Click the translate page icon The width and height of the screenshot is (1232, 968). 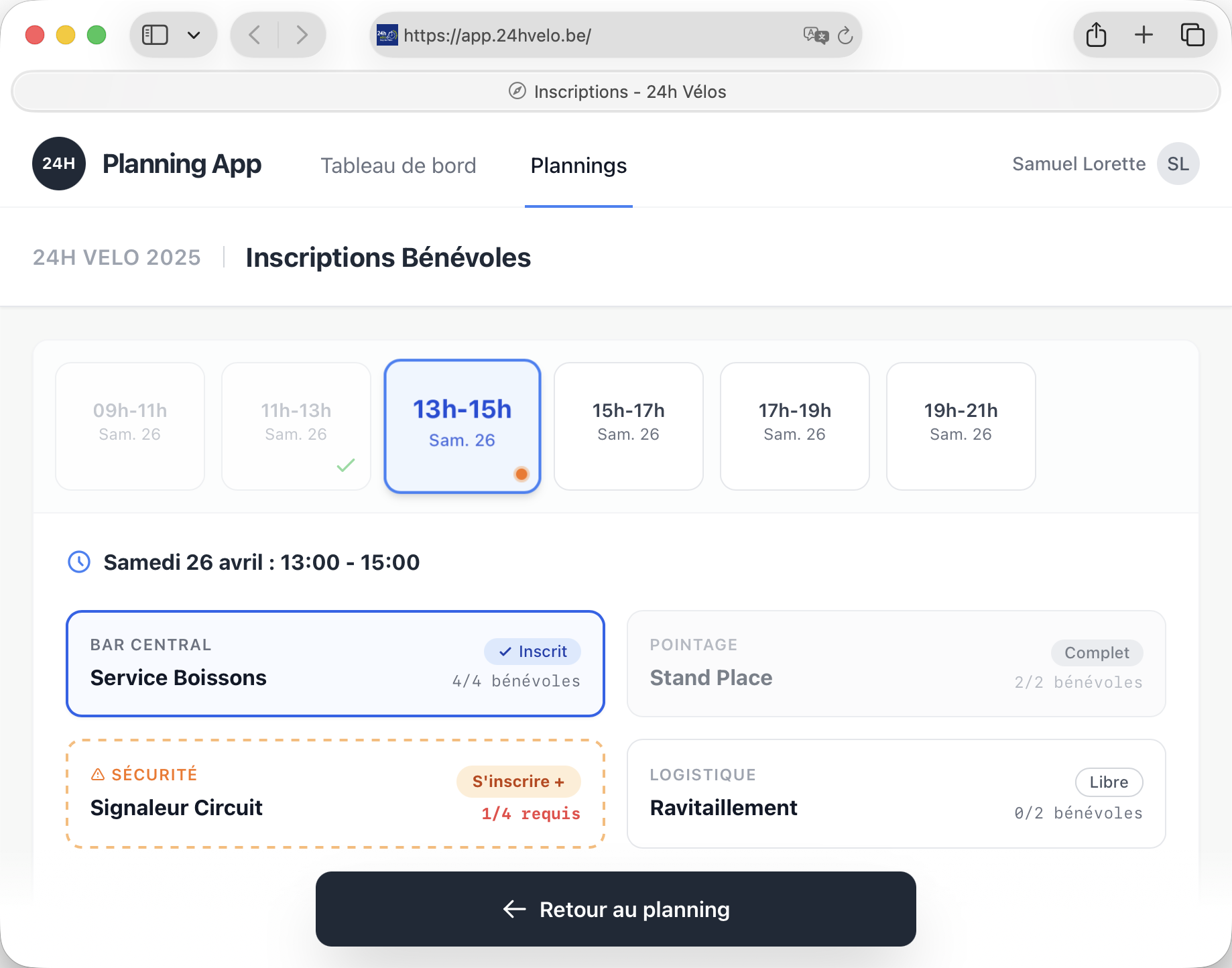(815, 35)
